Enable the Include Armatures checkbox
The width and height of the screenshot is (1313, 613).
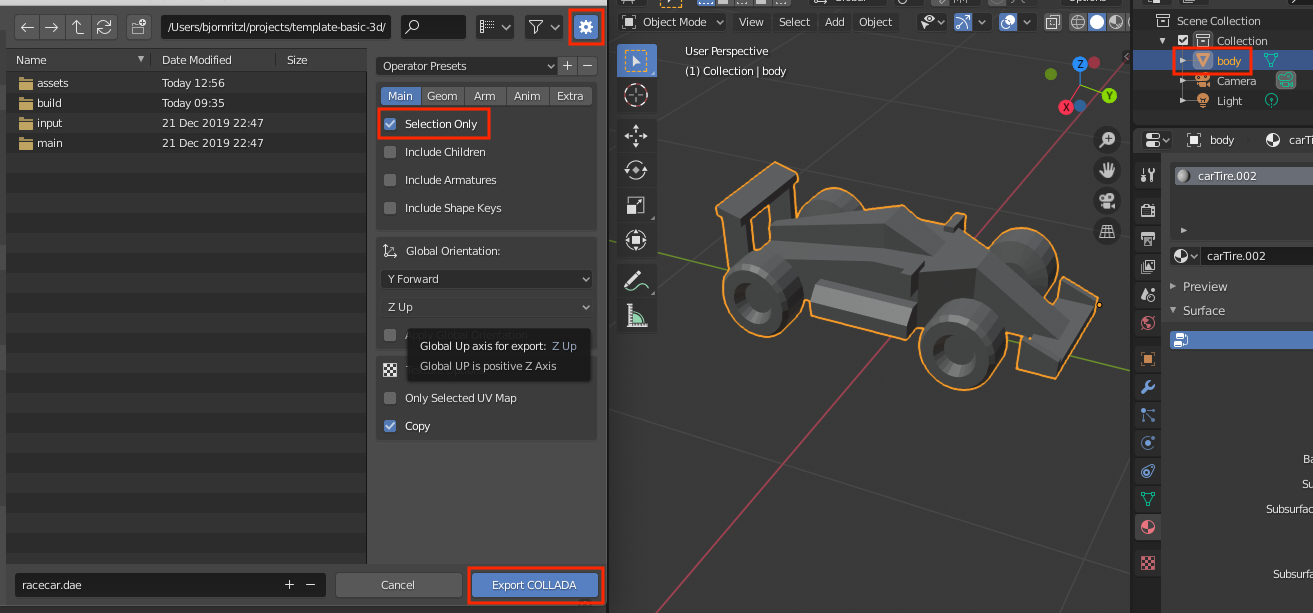(x=390, y=180)
